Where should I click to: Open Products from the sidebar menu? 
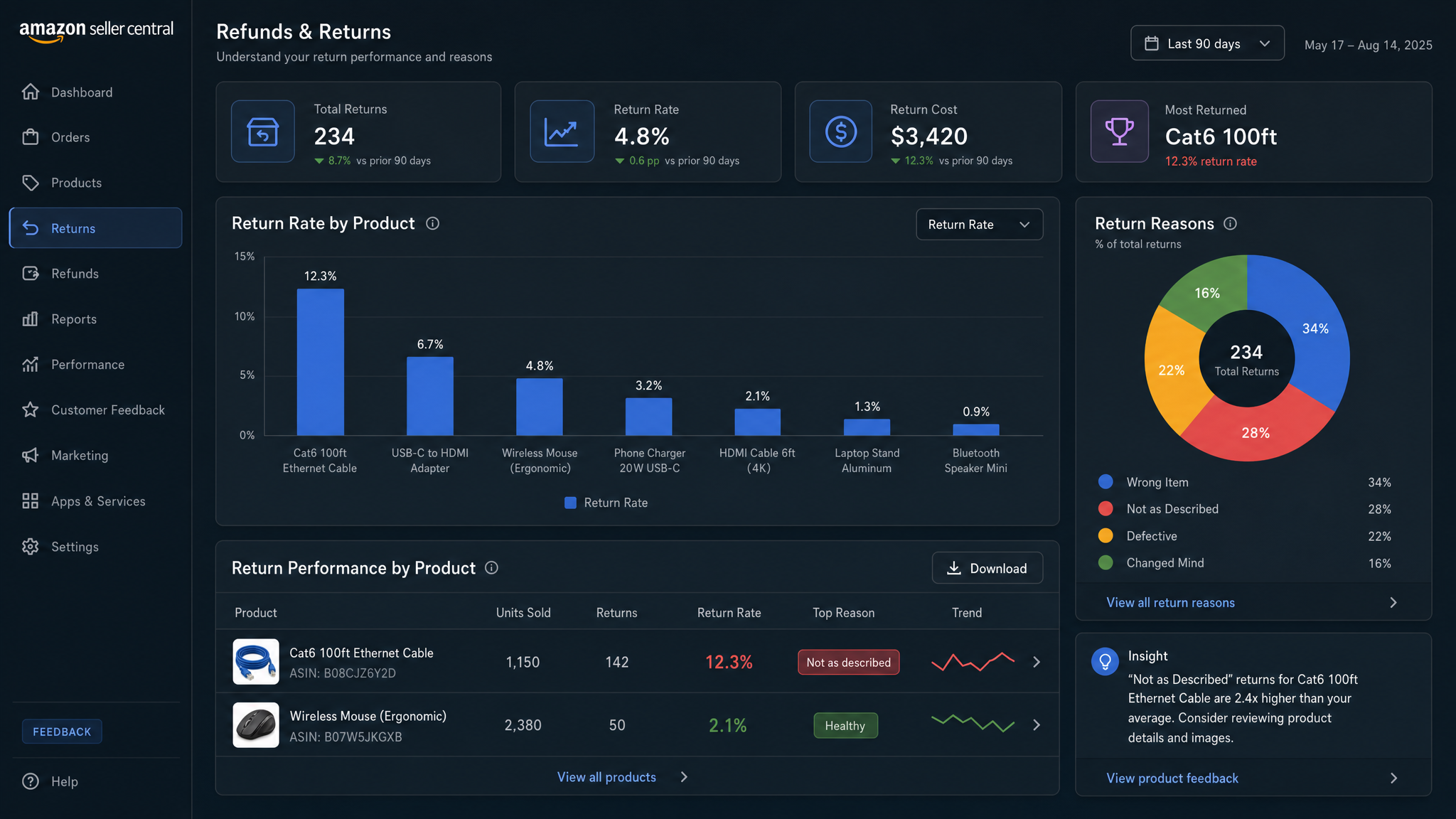[x=95, y=183]
